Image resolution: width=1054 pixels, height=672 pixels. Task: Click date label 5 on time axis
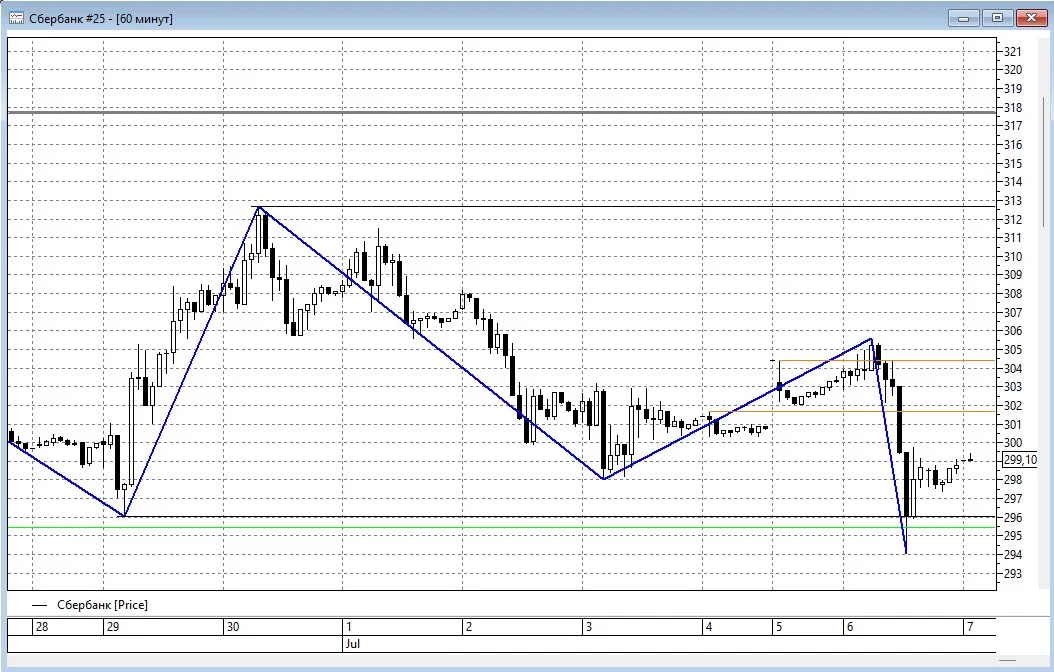point(779,627)
